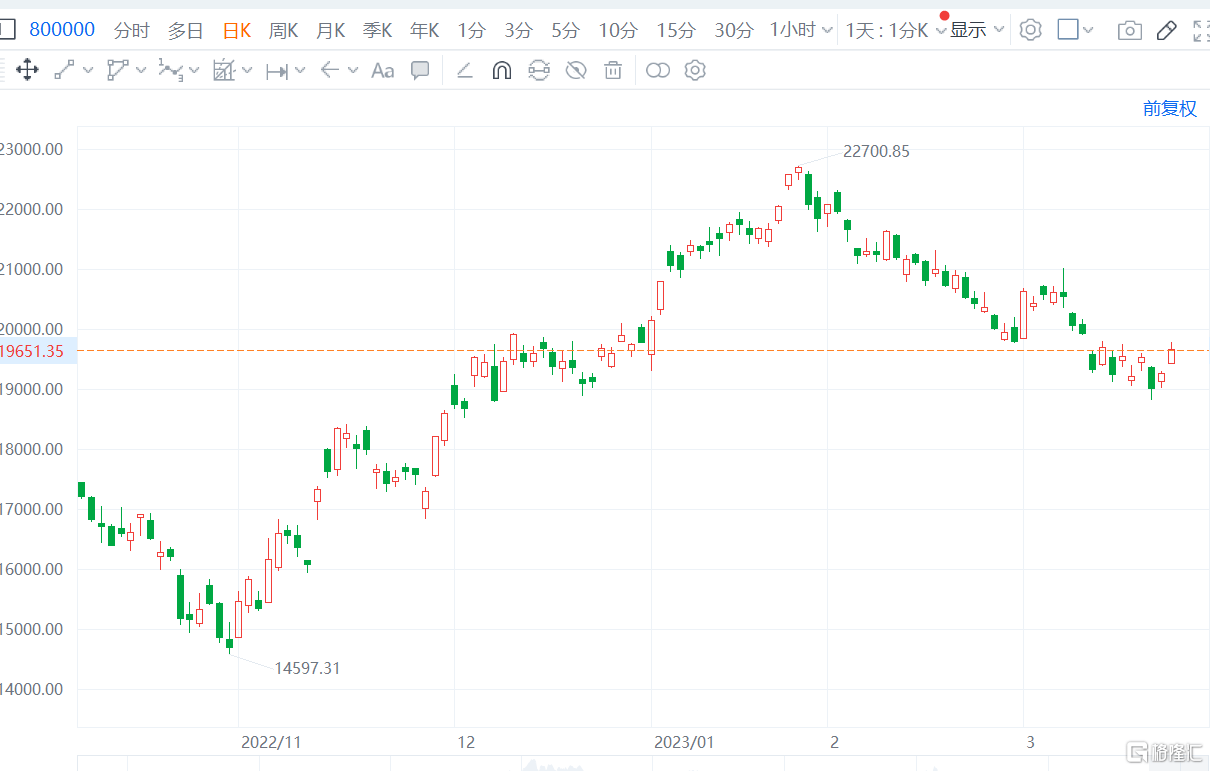1210x771 pixels.
Task: Select the 周K weekly chart tab
Action: click(x=283, y=30)
